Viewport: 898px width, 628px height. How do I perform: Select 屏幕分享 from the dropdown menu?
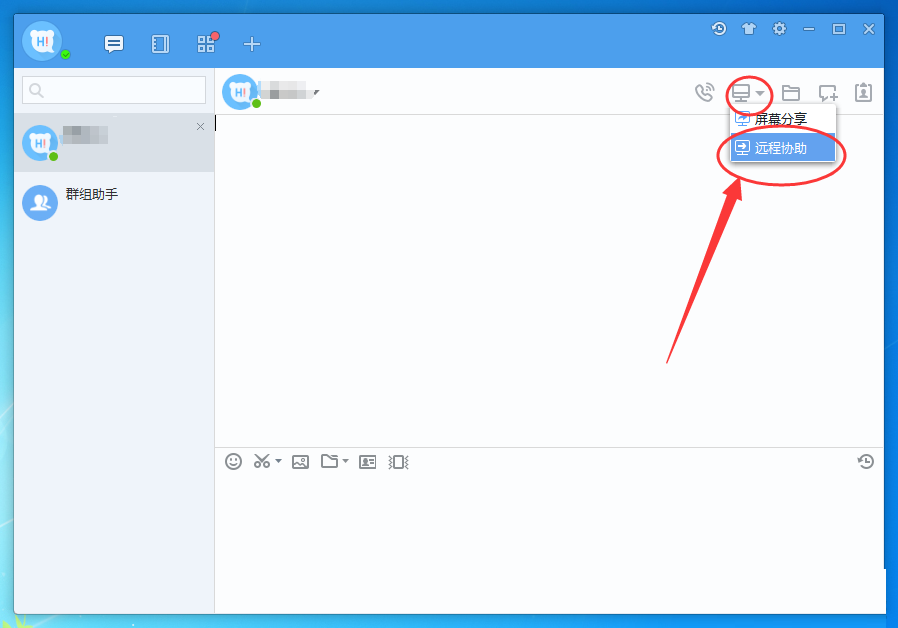pos(781,119)
